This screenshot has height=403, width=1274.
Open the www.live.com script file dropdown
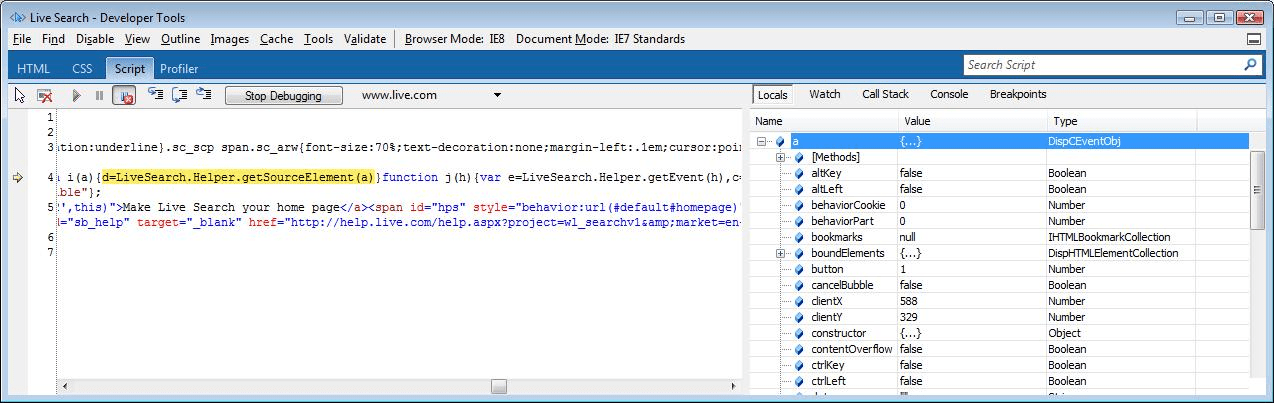click(x=498, y=96)
